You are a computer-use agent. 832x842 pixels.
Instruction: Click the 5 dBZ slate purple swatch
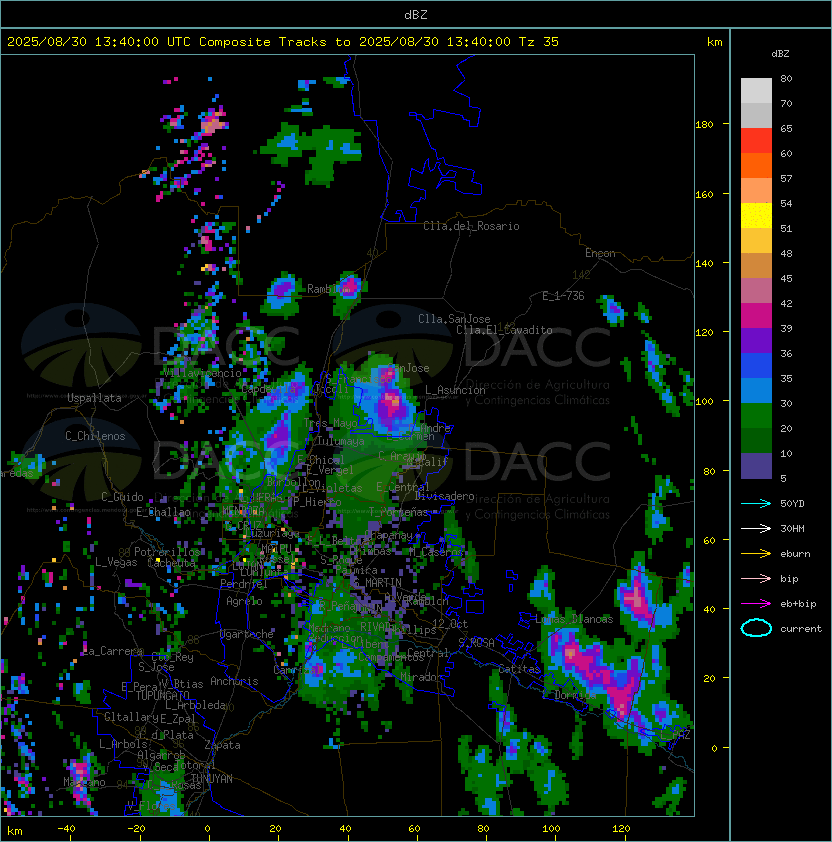click(x=756, y=466)
